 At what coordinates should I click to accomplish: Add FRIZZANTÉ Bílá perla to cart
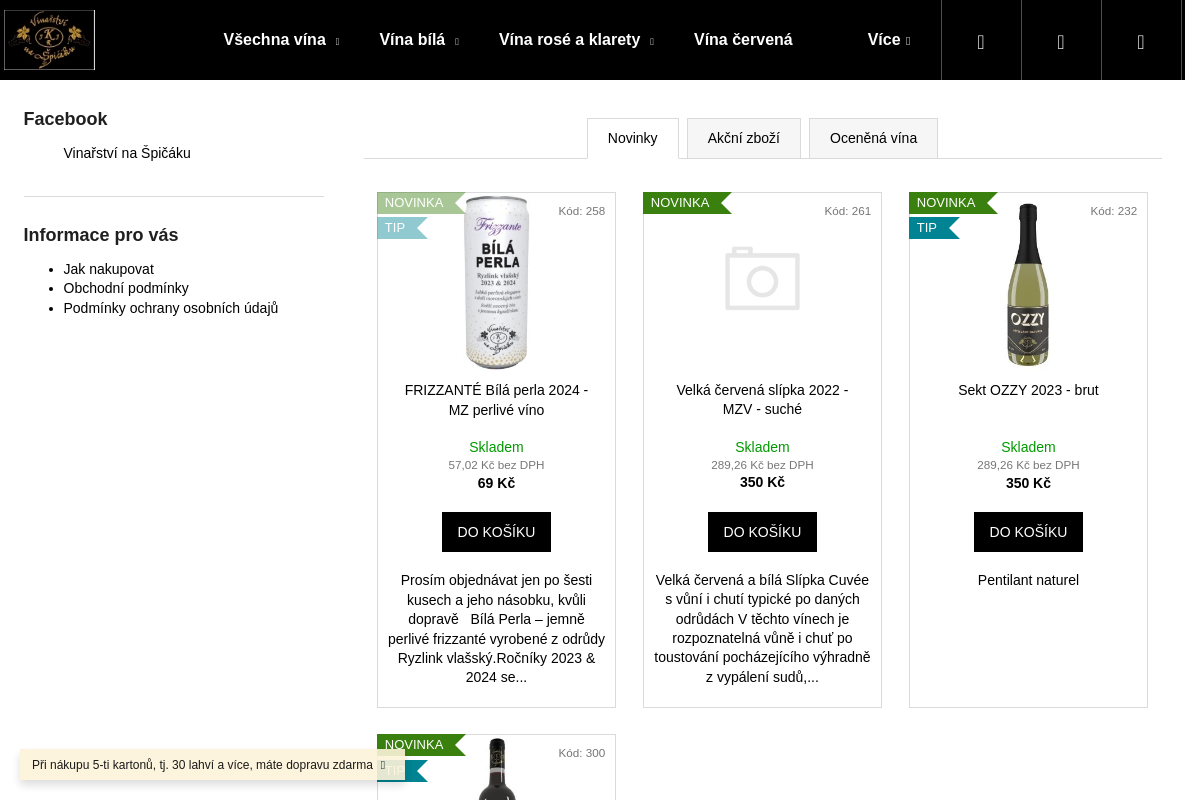point(496,532)
